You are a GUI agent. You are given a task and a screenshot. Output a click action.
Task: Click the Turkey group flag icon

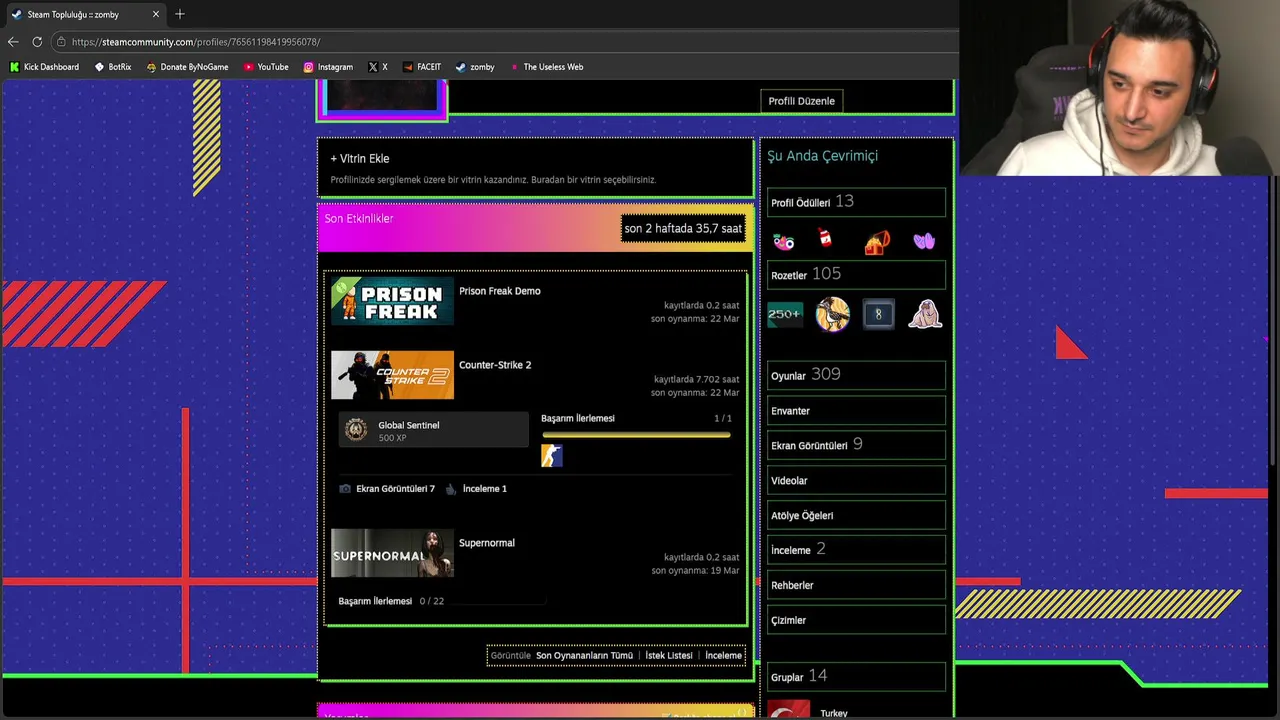tap(789, 710)
